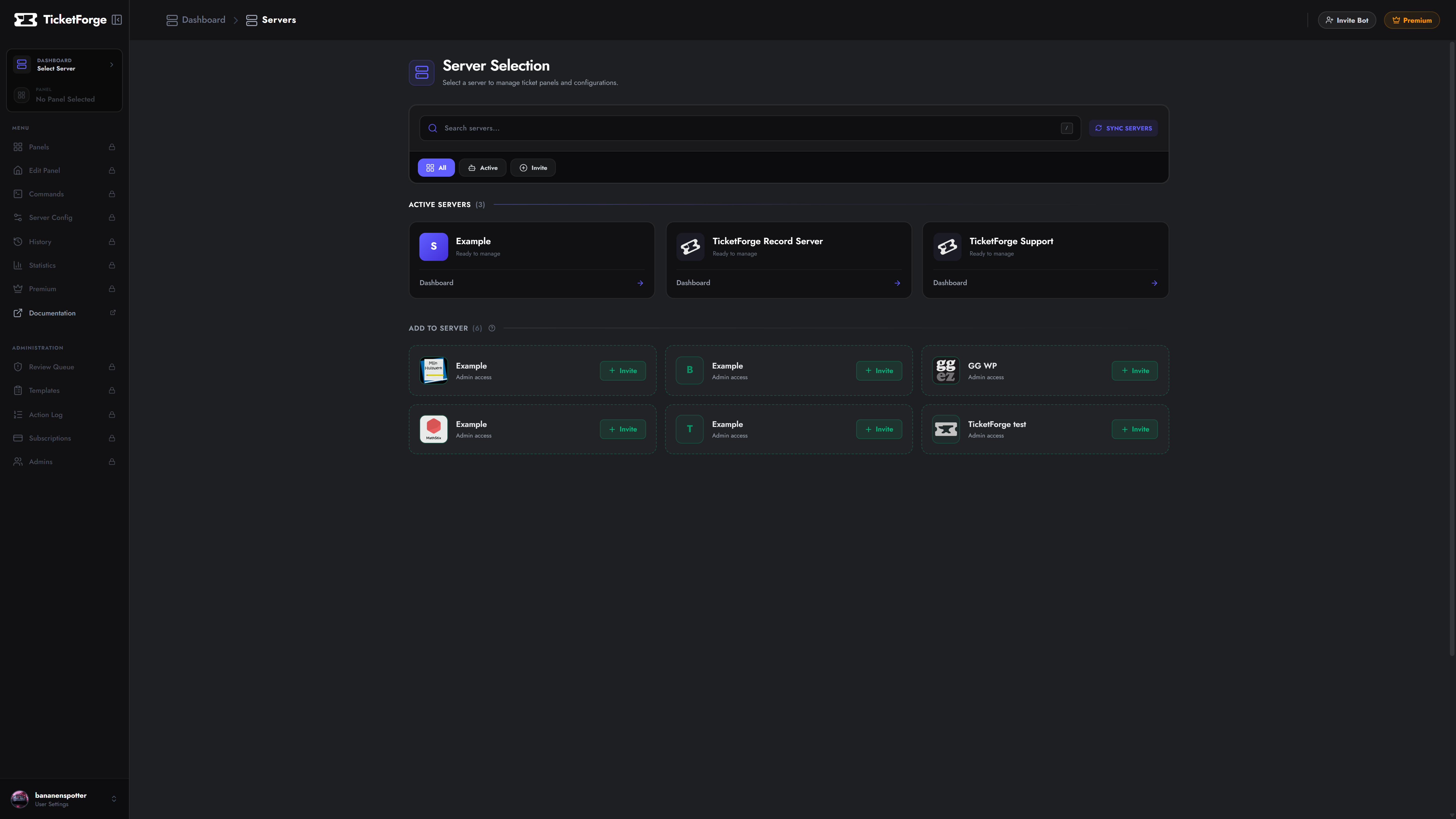Click the Administration section label

click(38, 348)
